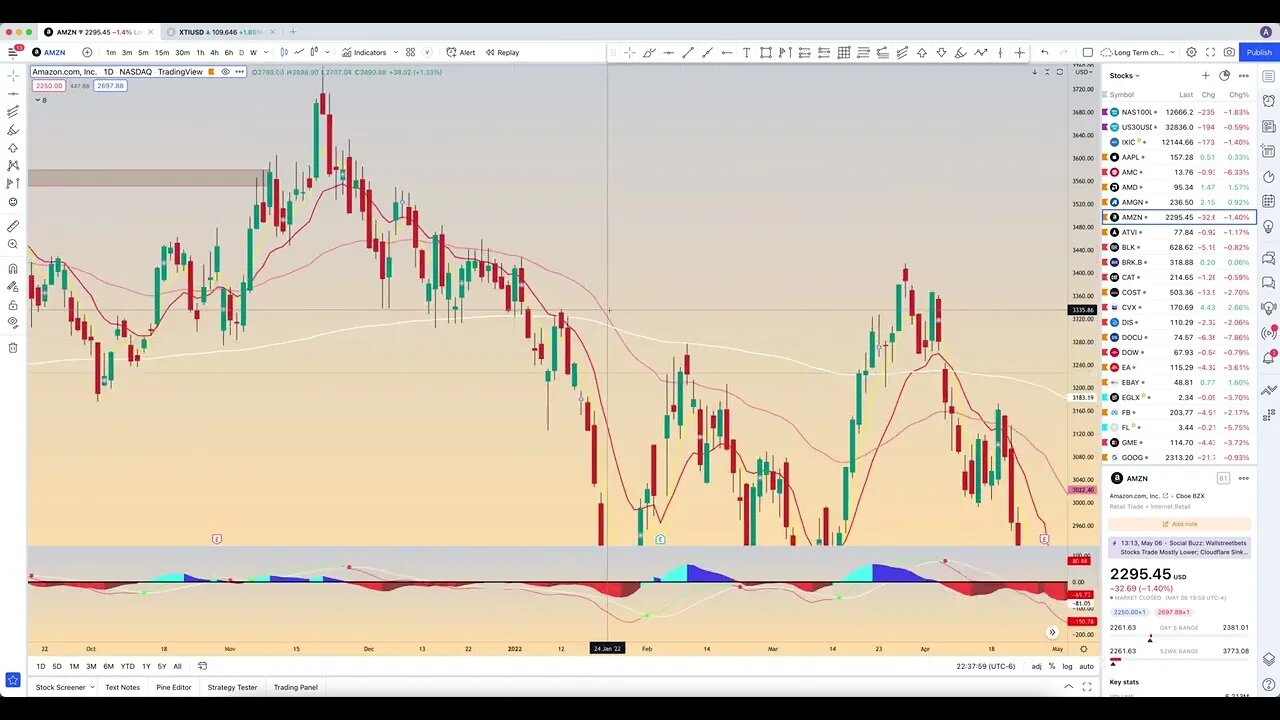Image resolution: width=1280 pixels, height=720 pixels.
Task: Expand collapsed indicators legend labeled 8
Action: [40, 100]
